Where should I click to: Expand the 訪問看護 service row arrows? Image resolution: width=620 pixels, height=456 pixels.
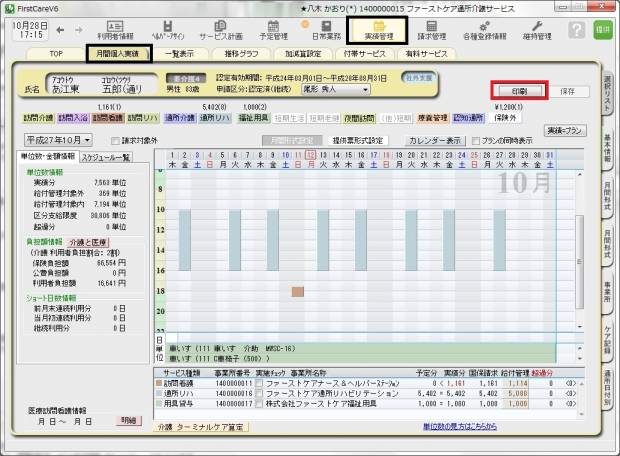[x=571, y=382]
